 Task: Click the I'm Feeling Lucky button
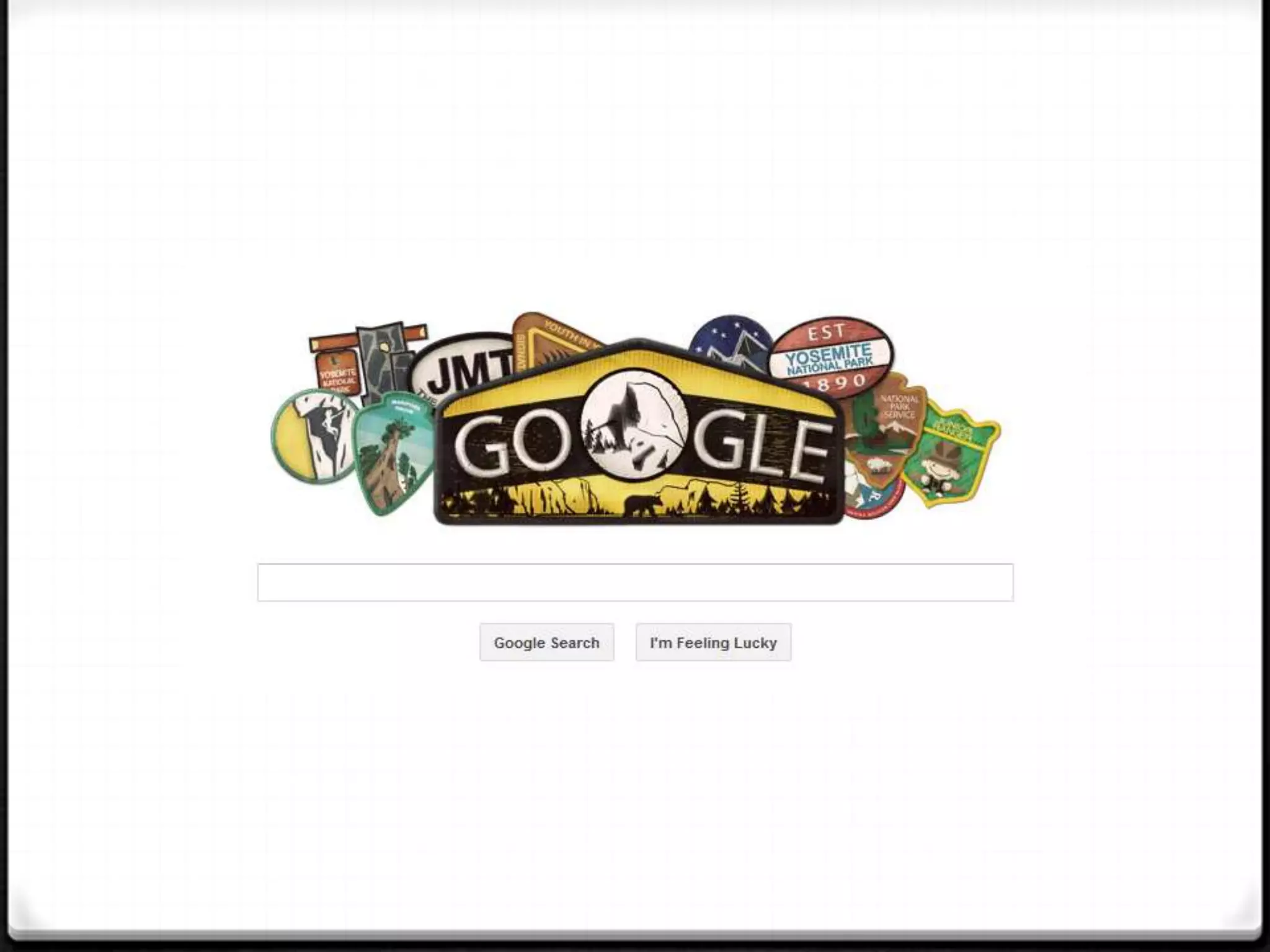pos(713,642)
